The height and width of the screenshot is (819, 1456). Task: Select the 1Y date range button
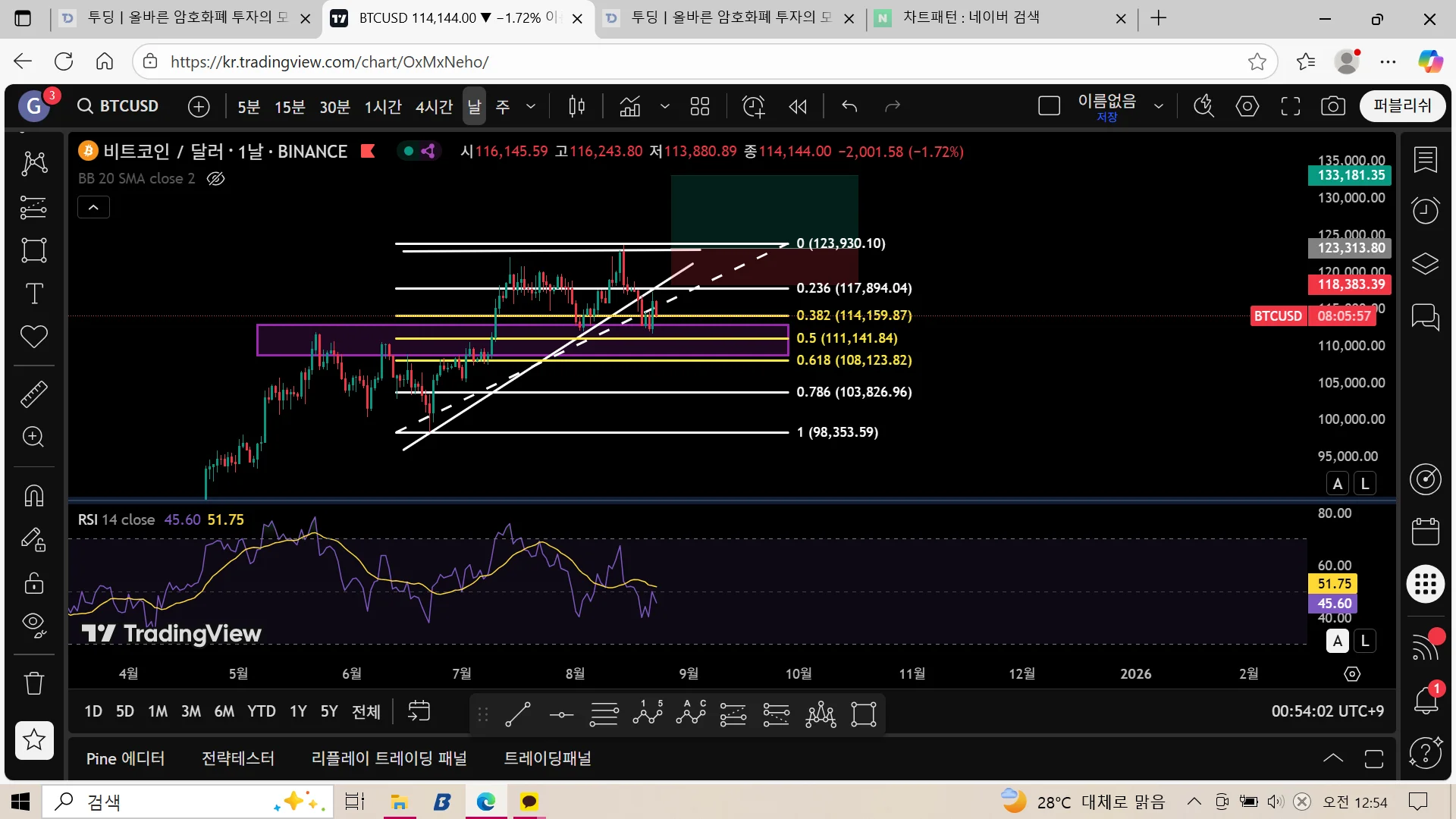[x=298, y=711]
